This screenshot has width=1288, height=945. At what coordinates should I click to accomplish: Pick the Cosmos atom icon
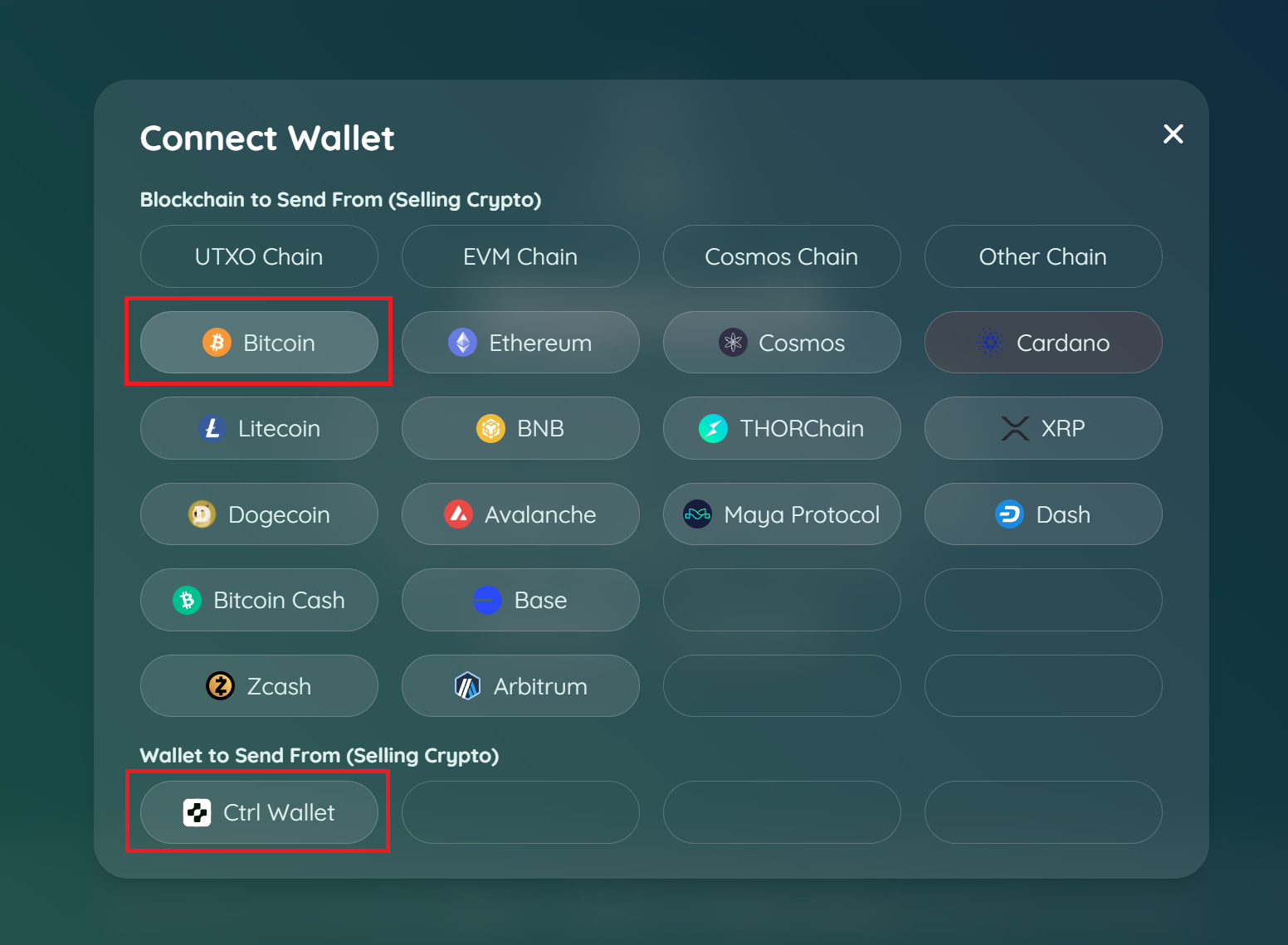point(733,342)
